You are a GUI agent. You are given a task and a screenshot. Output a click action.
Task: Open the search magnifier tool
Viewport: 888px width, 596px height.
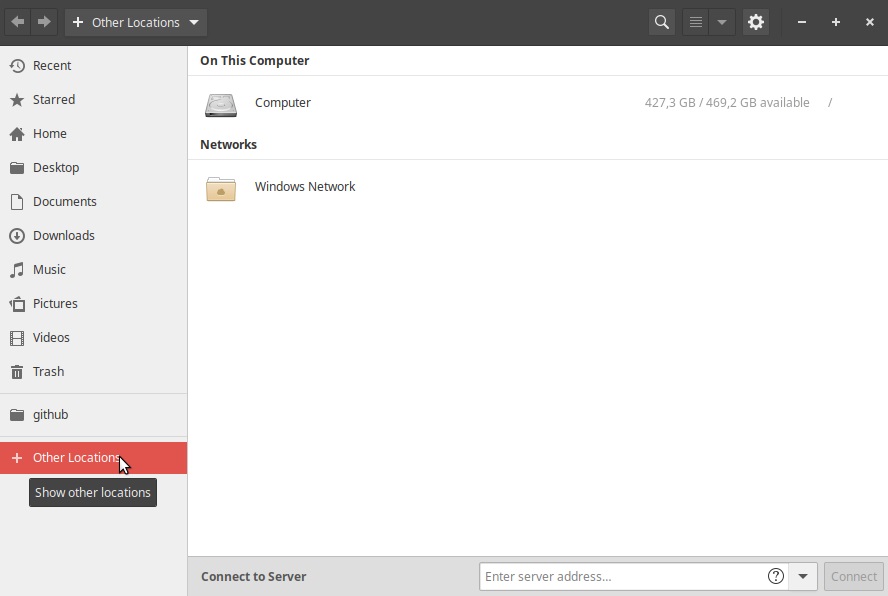(661, 22)
